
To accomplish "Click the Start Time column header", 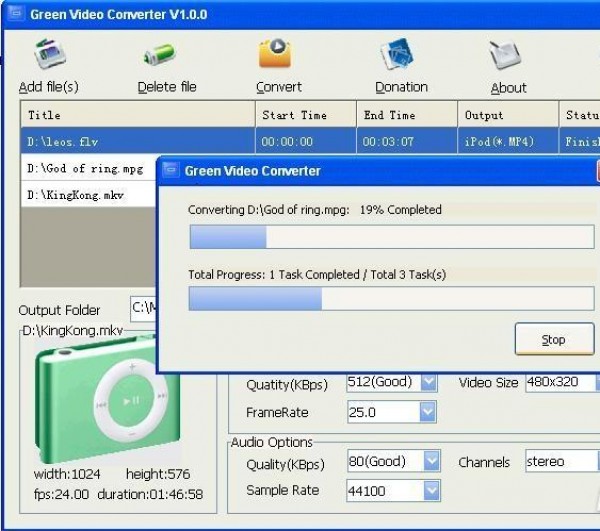I will pyautogui.click(x=304, y=115).
